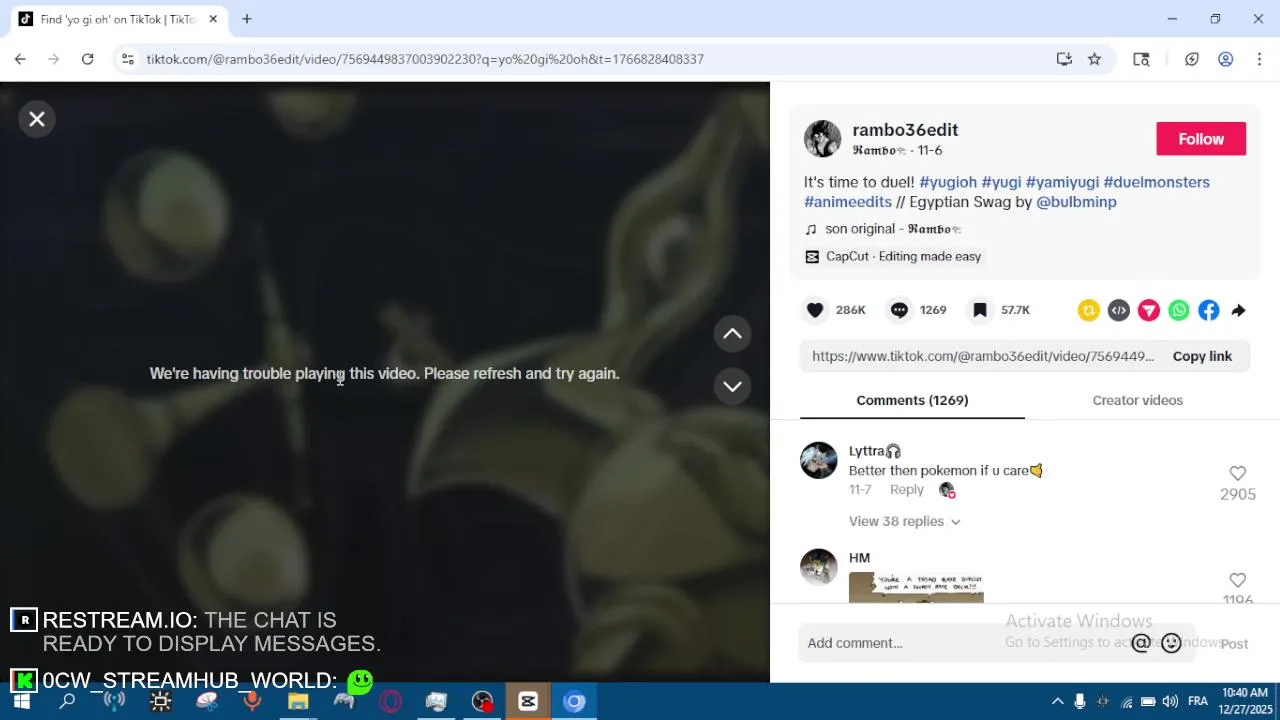The width and height of the screenshot is (1280, 720).
Task: Open Windows Start menu
Action: (x=21, y=701)
